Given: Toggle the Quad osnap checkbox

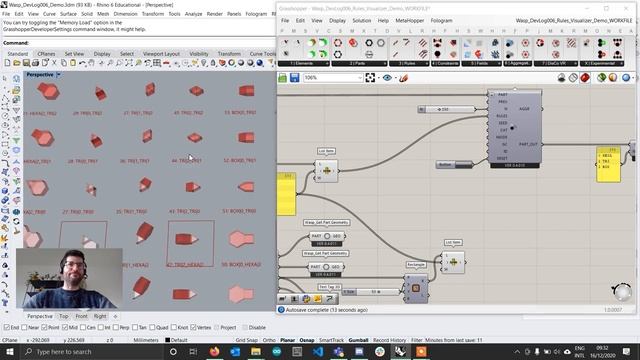Looking at the screenshot, I should pos(152,327).
